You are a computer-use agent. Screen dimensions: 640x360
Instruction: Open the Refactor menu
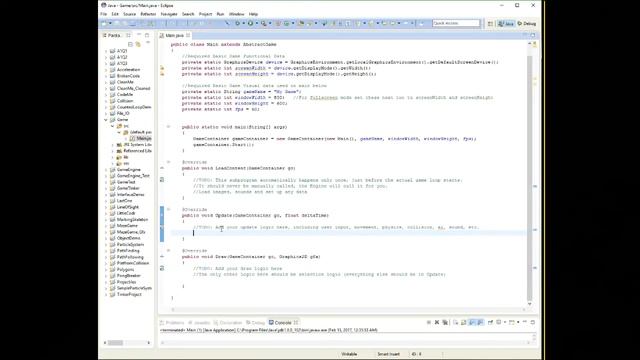[148, 14]
